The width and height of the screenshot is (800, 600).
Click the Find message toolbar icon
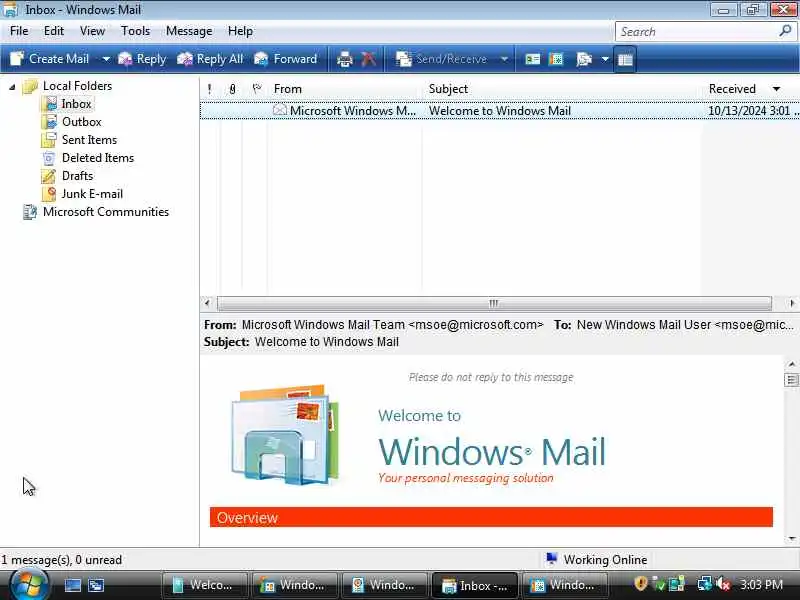(584, 59)
